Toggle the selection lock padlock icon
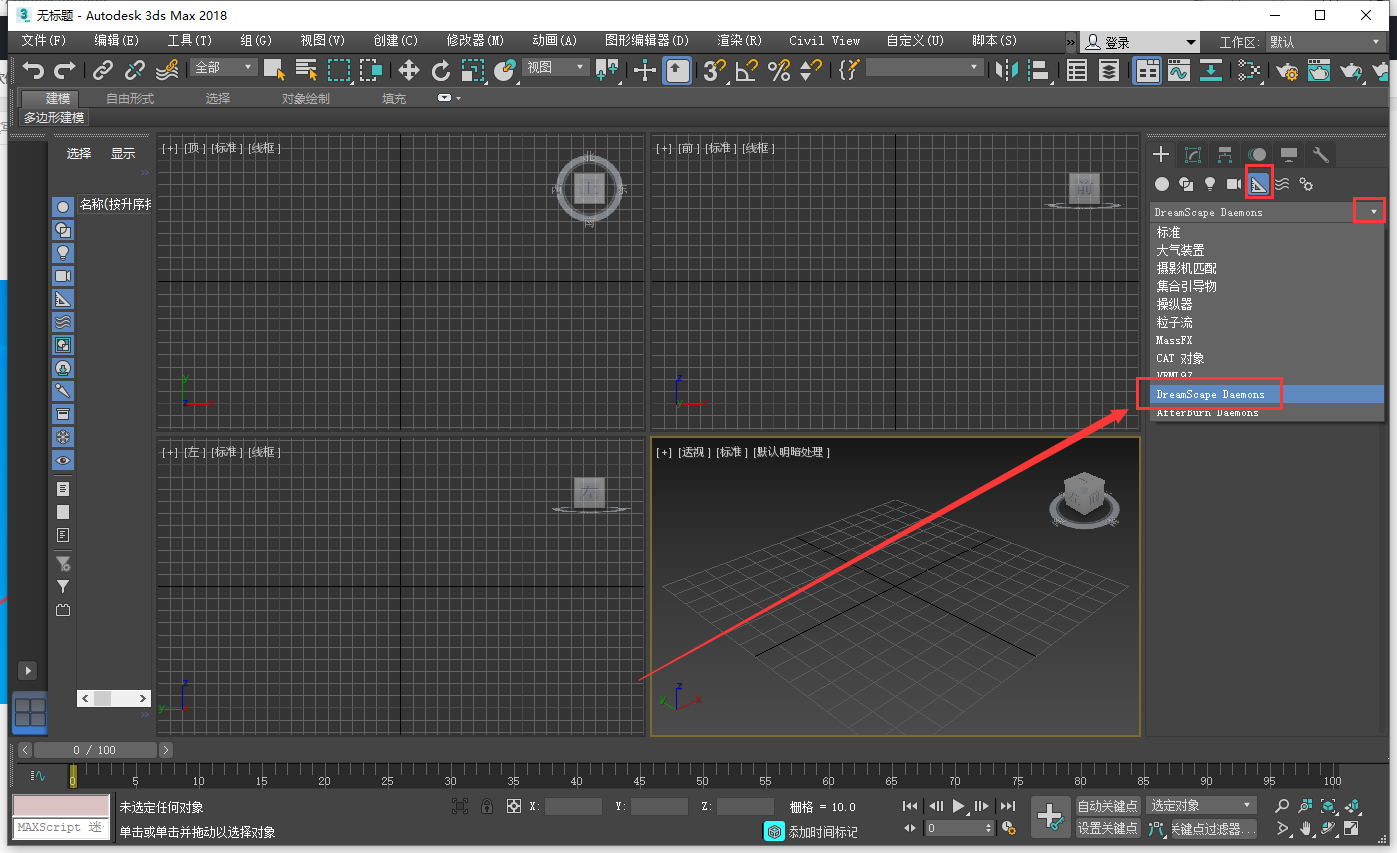Screen dimensions: 1397x853 (x=487, y=806)
